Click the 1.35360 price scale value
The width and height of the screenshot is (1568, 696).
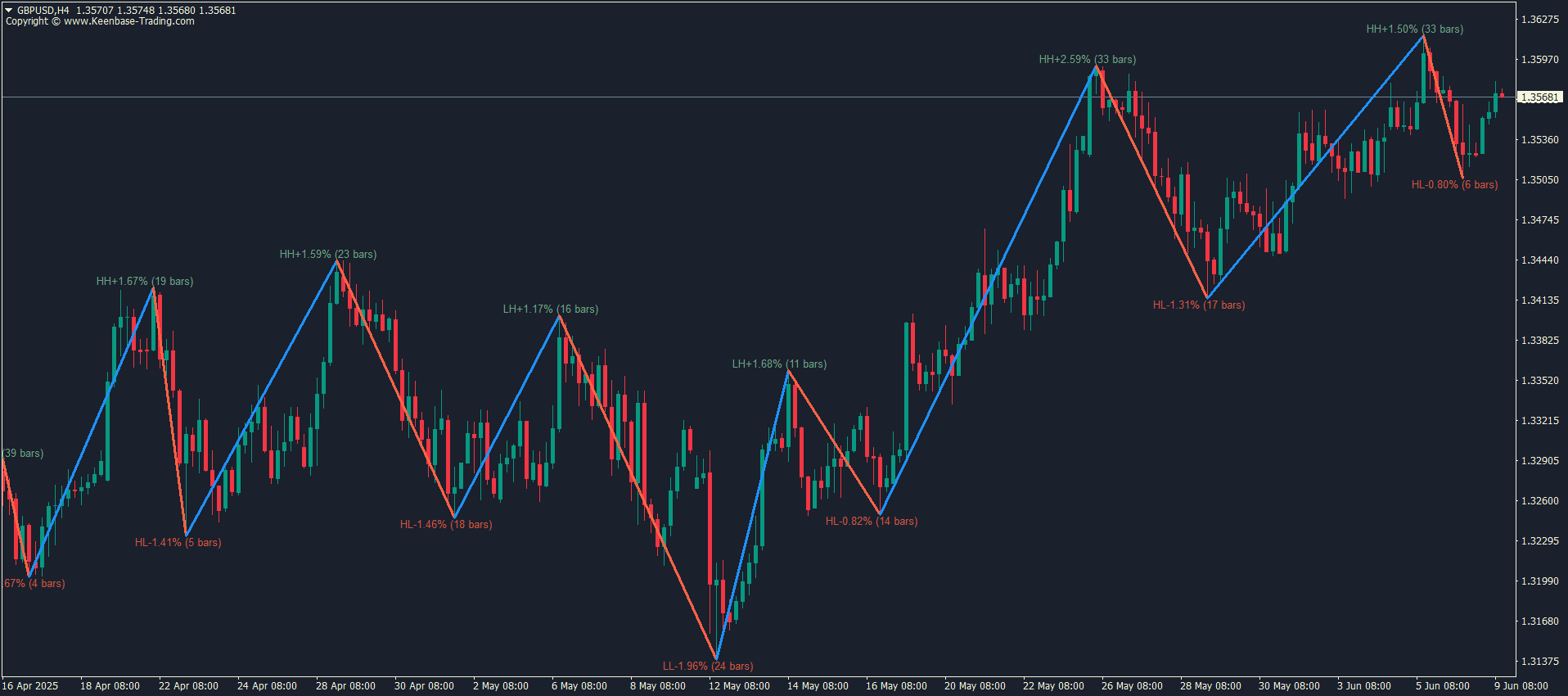coord(1540,140)
